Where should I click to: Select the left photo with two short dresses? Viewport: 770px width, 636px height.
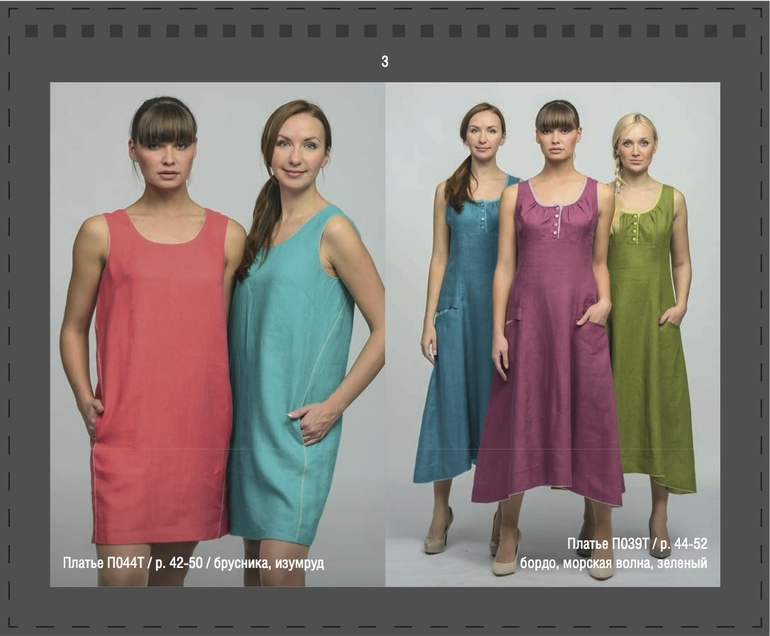(218, 334)
